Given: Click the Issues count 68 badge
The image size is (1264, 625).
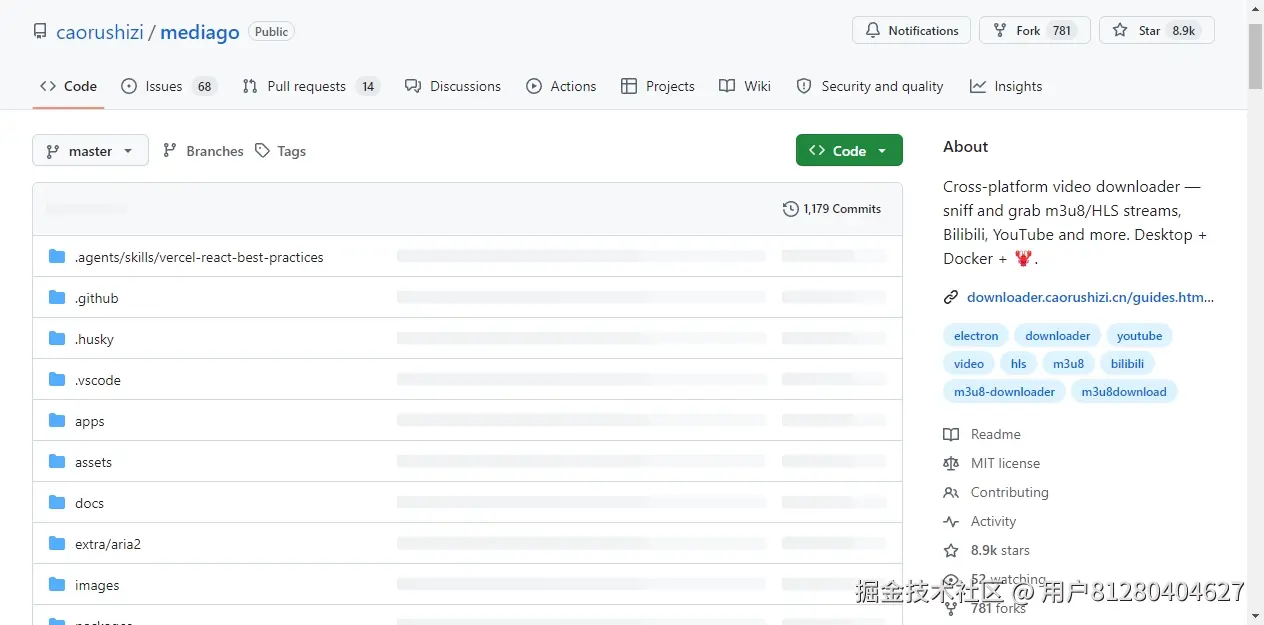Looking at the screenshot, I should click(204, 86).
